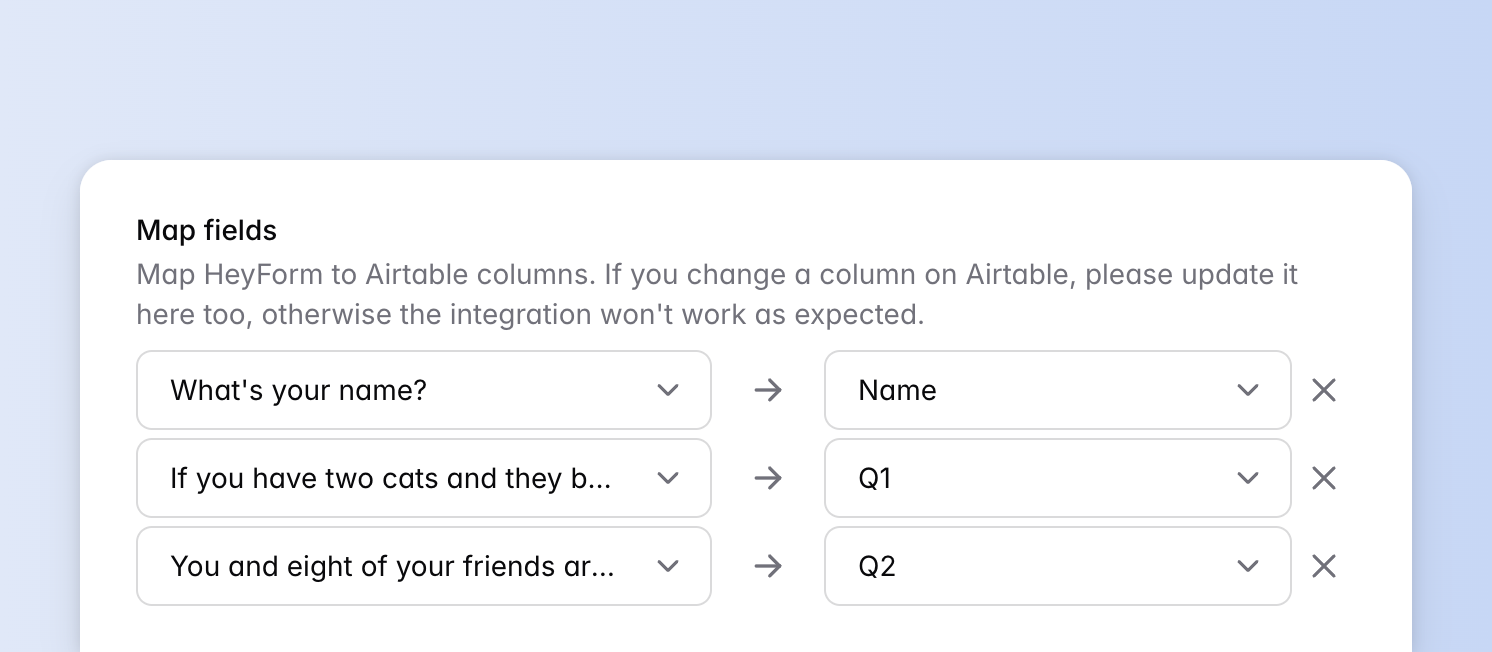1492x652 pixels.
Task: Click the chevron on the Q1 dropdown
Action: pos(1247,478)
